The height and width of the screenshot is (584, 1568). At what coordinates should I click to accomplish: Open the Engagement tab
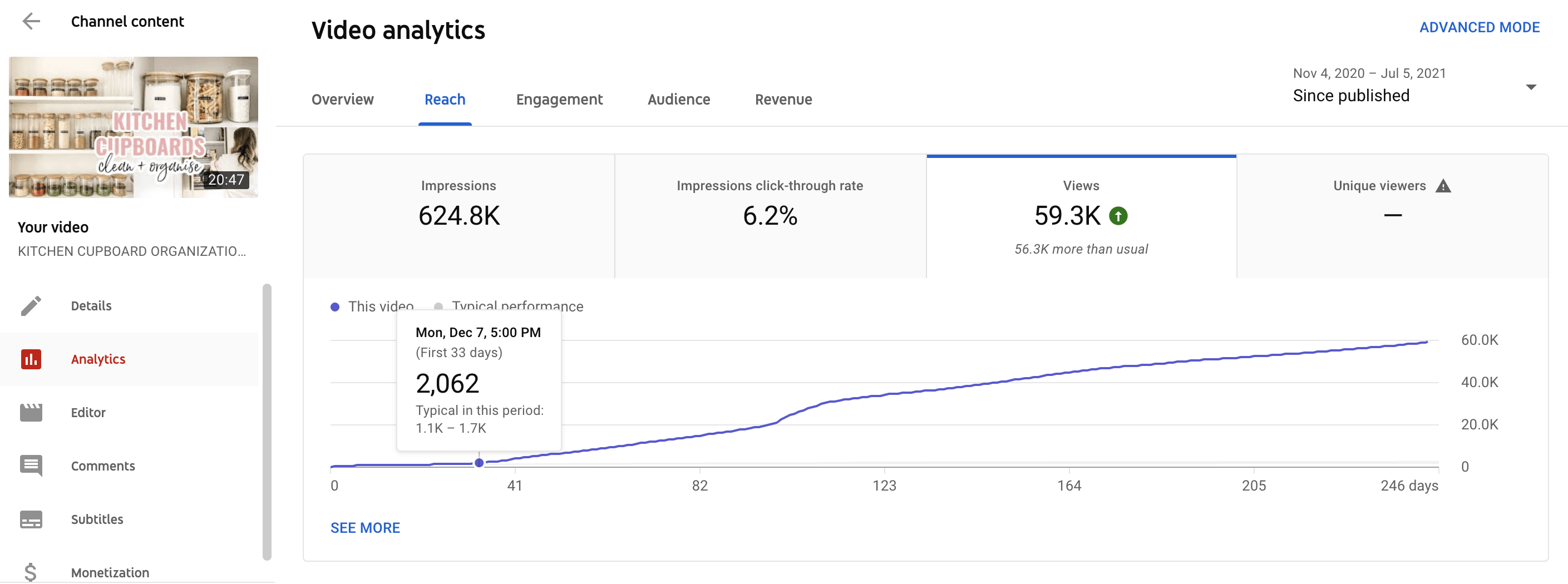coord(559,99)
